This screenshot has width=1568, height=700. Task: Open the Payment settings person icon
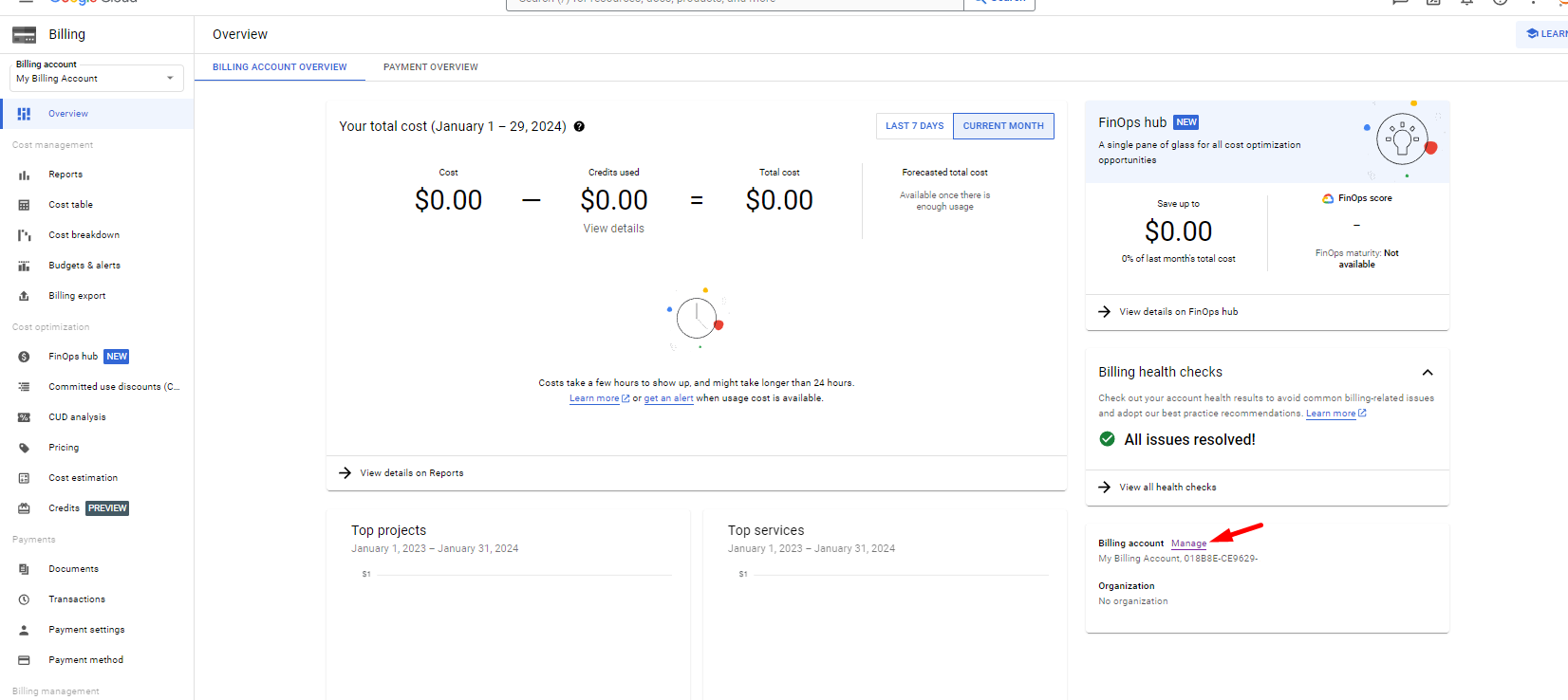[24, 630]
